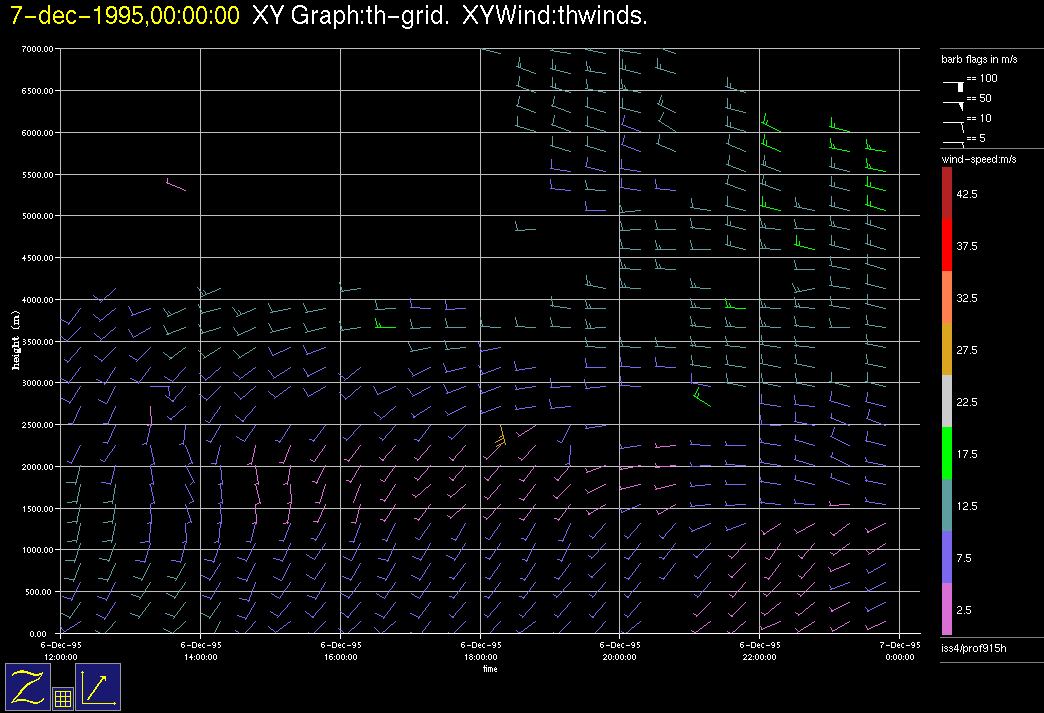Click the bright red 37.5 color swatch
1044x713 pixels.
click(x=947, y=245)
